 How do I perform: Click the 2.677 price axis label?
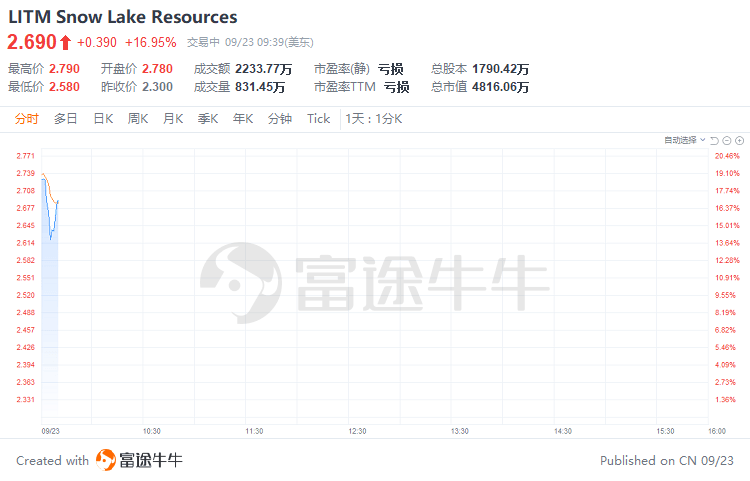pos(26,208)
